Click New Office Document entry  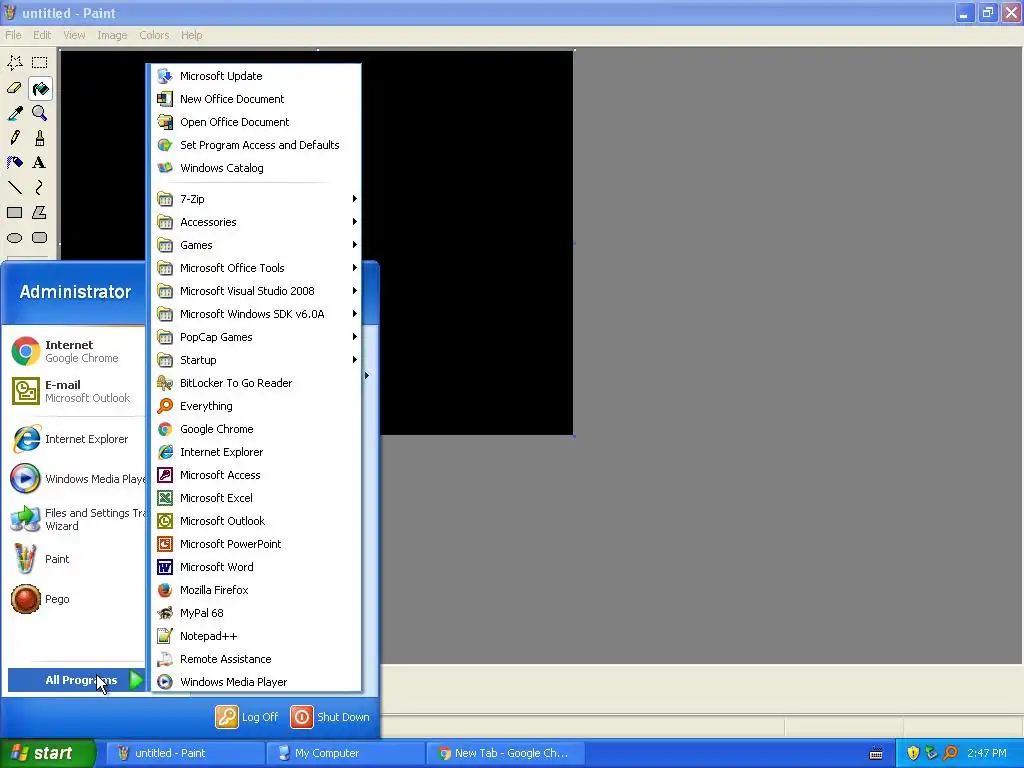coord(256,99)
